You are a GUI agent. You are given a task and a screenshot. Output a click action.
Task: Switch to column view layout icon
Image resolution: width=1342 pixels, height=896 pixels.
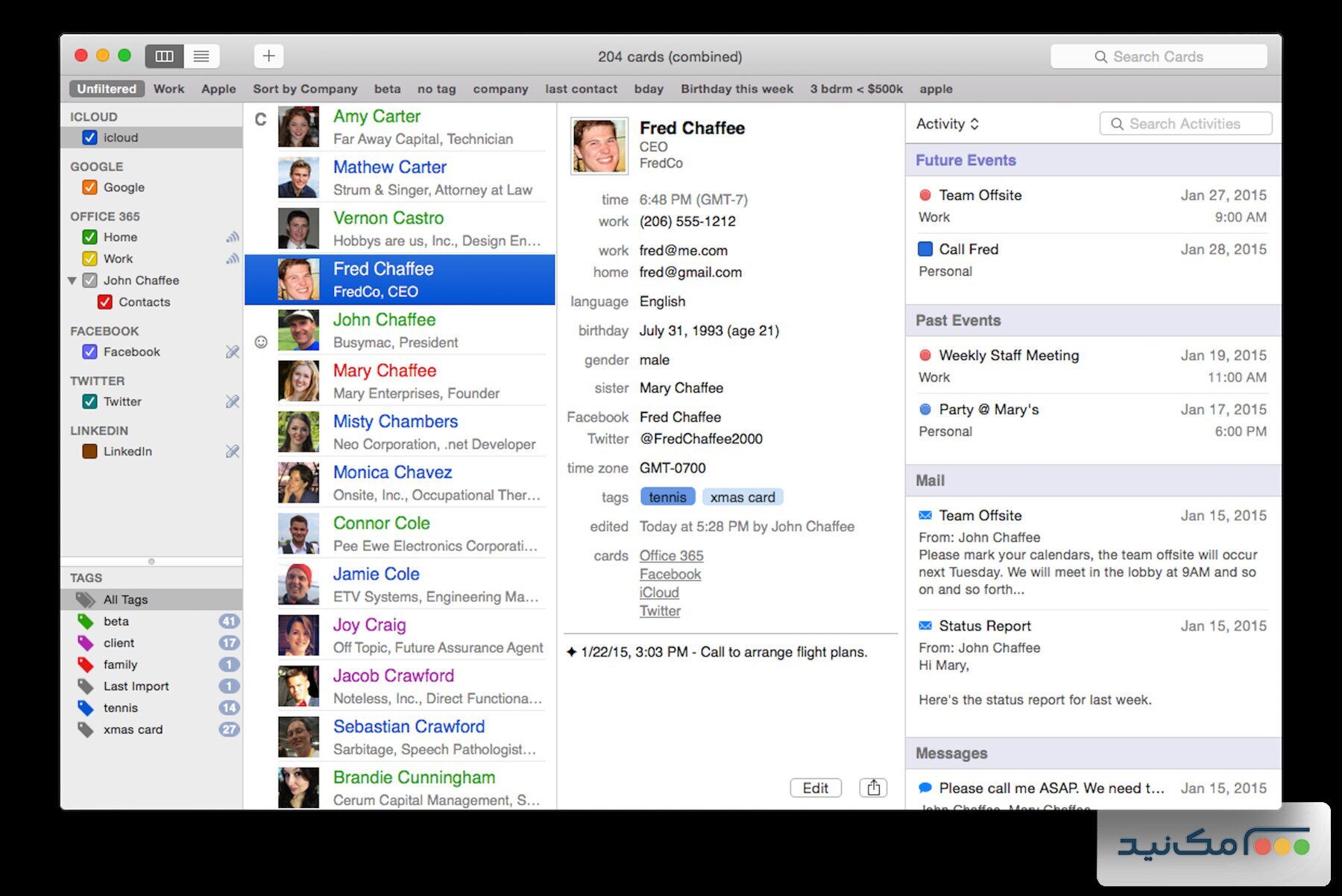point(164,56)
